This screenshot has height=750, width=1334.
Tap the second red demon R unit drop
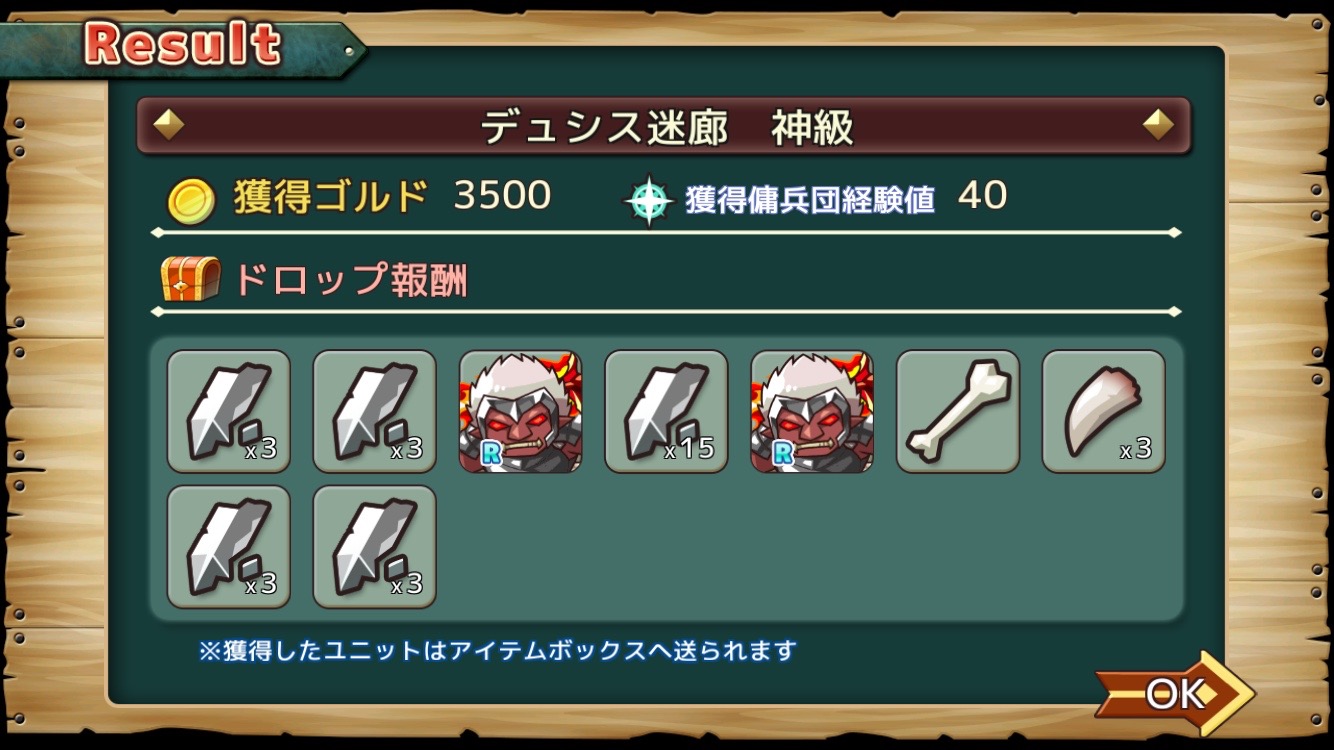[x=812, y=411]
